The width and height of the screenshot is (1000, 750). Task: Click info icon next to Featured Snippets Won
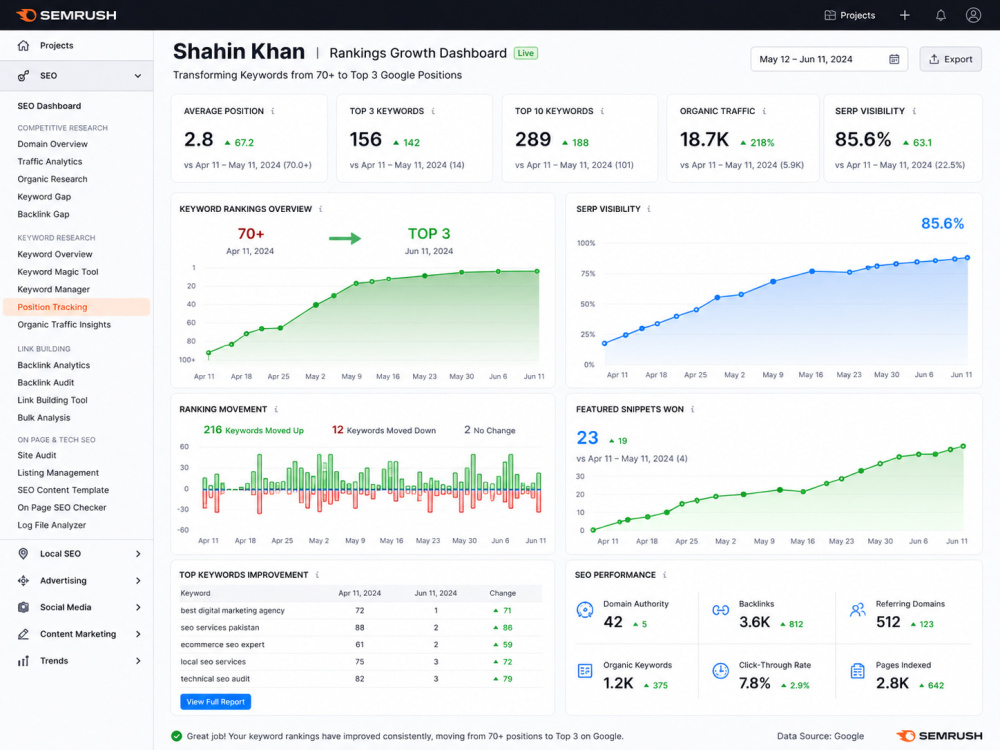point(693,409)
